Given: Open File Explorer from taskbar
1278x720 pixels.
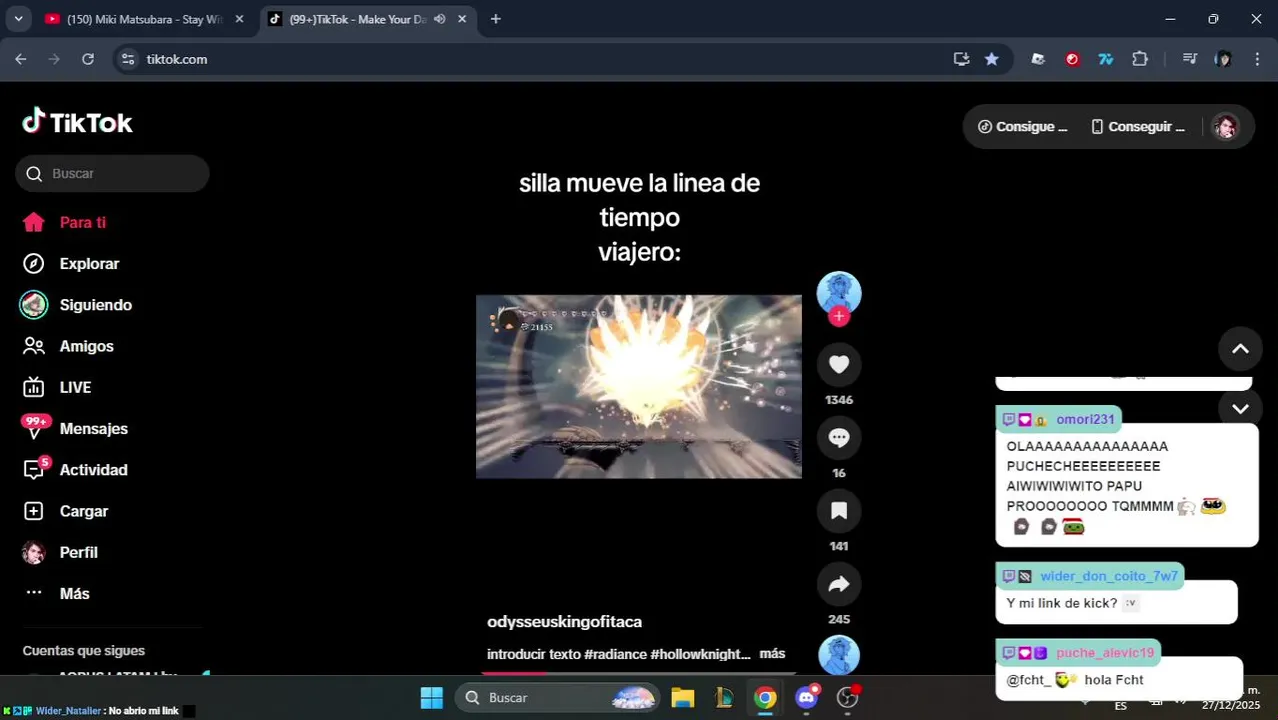Looking at the screenshot, I should [x=682, y=698].
